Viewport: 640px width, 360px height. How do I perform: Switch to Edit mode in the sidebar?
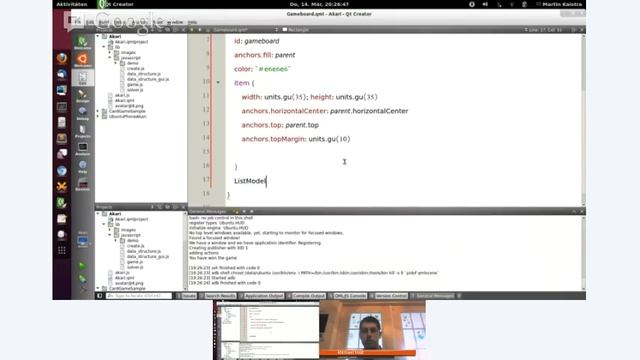(82, 78)
